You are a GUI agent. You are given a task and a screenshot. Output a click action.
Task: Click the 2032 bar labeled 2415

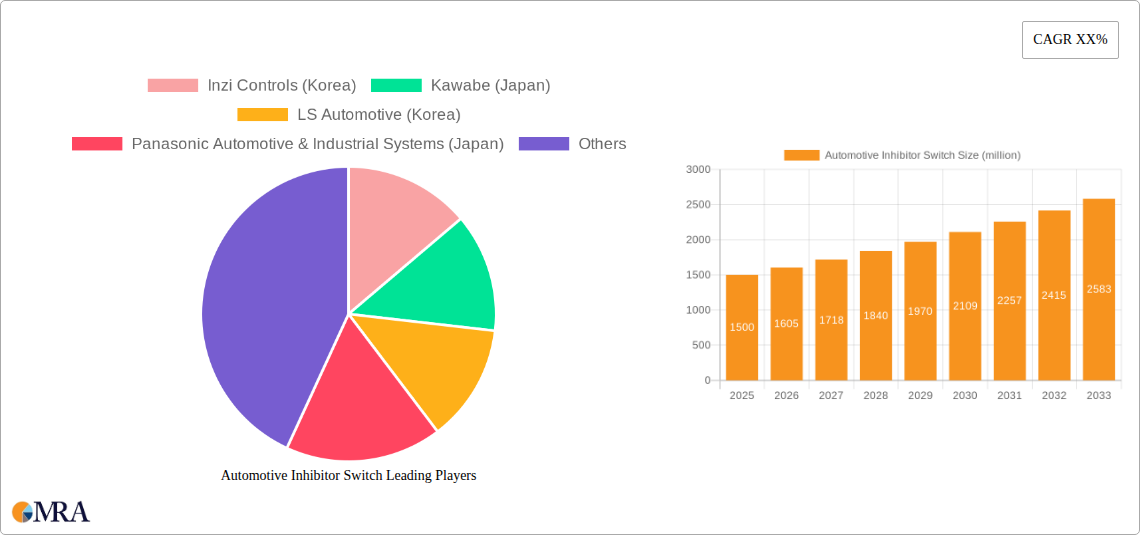(1054, 295)
